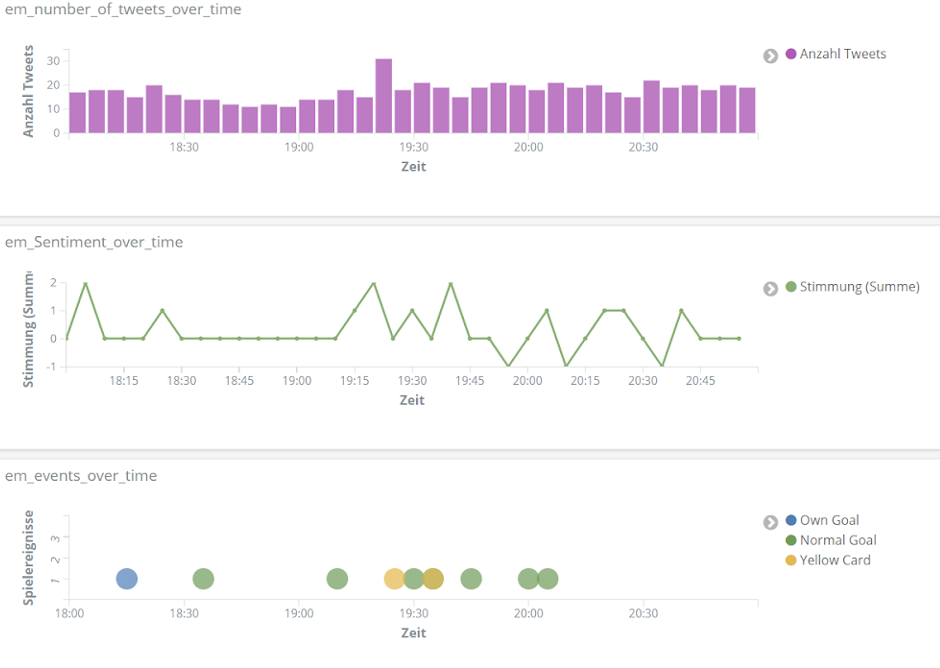Collapse the Stimmung (Summe) legend arrow
The height and width of the screenshot is (668, 940).
pos(770,288)
